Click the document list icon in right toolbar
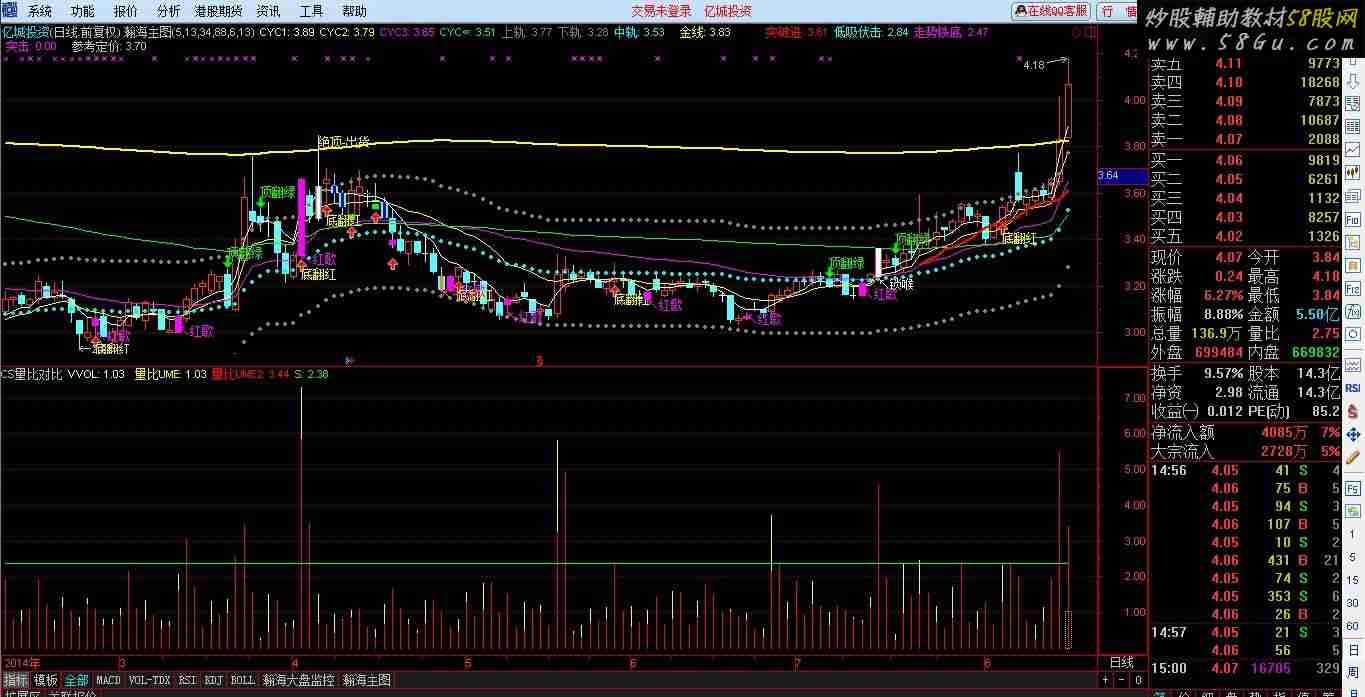1365x697 pixels. 1352,104
